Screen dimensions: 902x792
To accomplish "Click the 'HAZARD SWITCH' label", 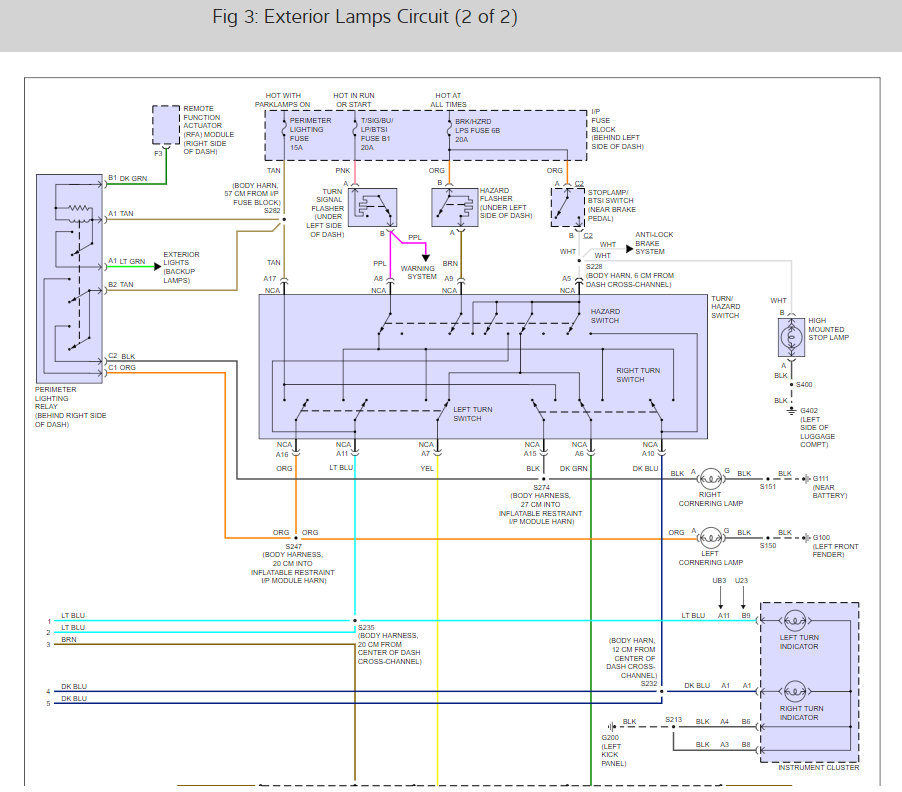I will point(605,316).
